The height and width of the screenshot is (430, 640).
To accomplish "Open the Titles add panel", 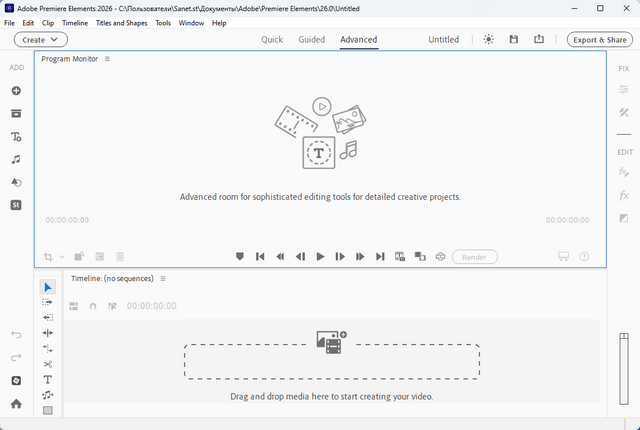I will click(16, 137).
